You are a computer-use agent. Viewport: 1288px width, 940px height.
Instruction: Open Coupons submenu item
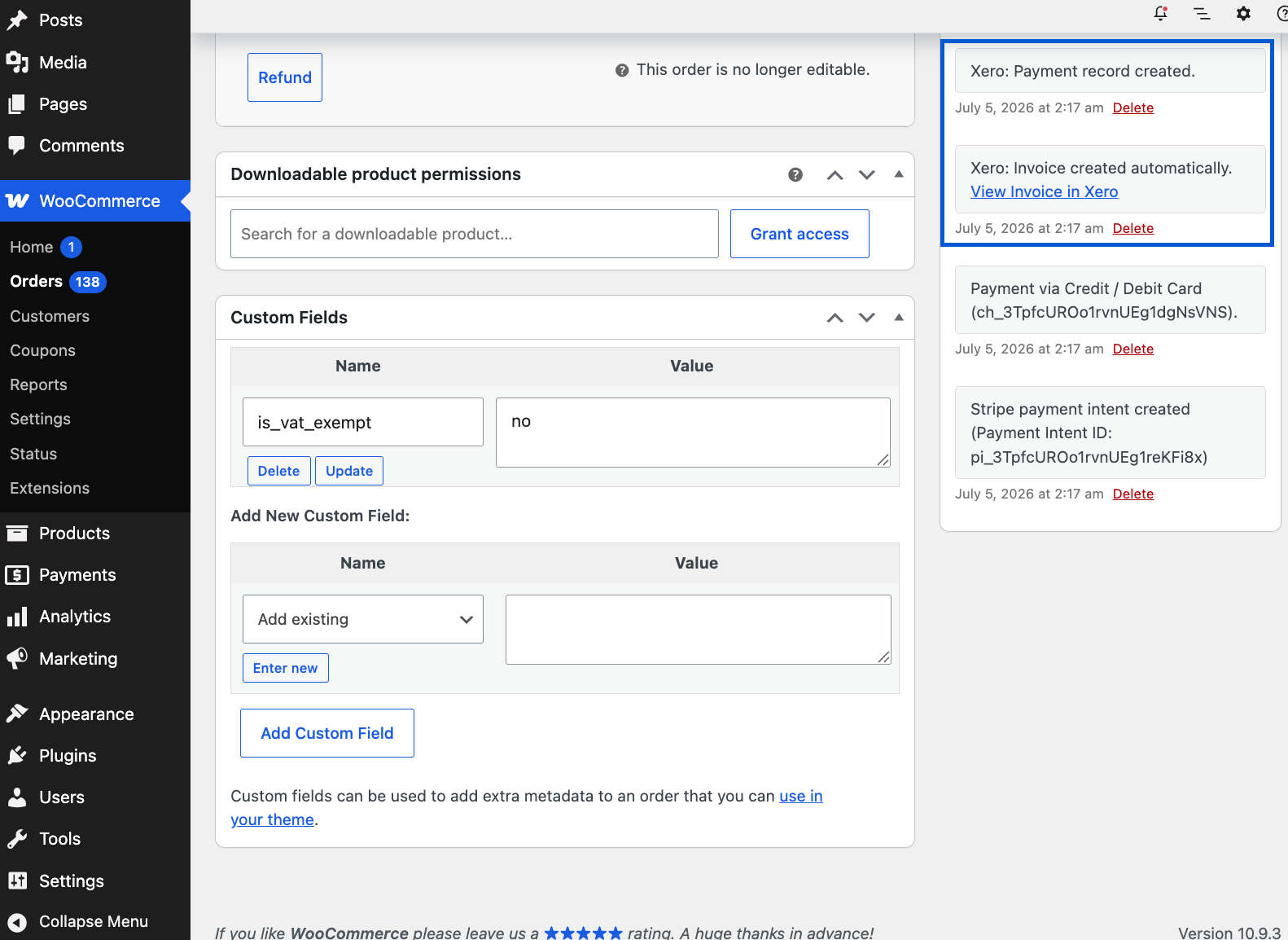click(x=42, y=350)
